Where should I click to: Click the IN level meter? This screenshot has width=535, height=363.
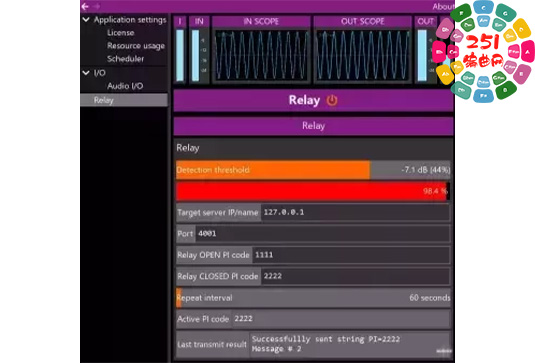tap(196, 56)
